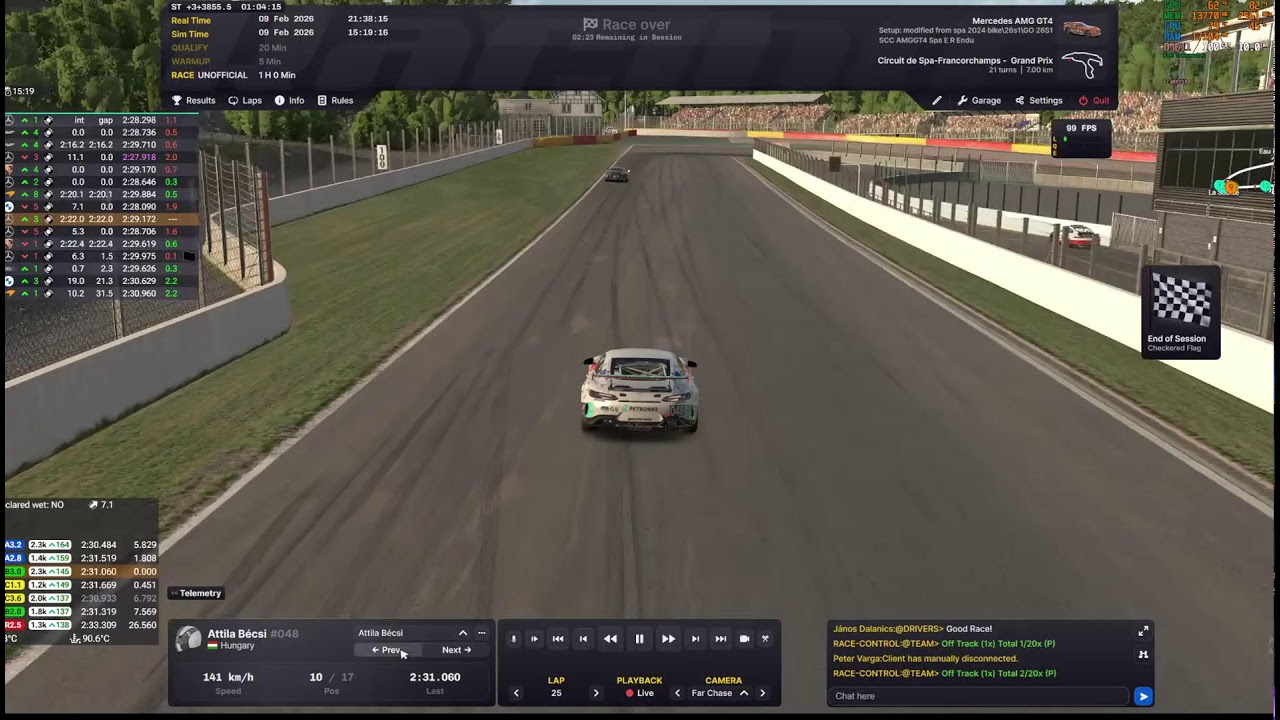This screenshot has width=1280, height=720.
Task: Click the icon below chat expand button
Action: tap(1143, 655)
